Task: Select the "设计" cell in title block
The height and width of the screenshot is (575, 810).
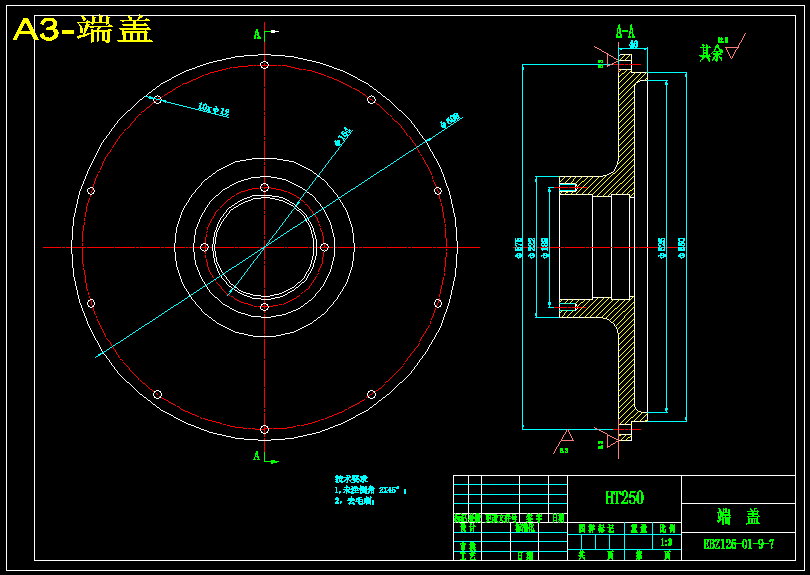Action: pos(468,528)
